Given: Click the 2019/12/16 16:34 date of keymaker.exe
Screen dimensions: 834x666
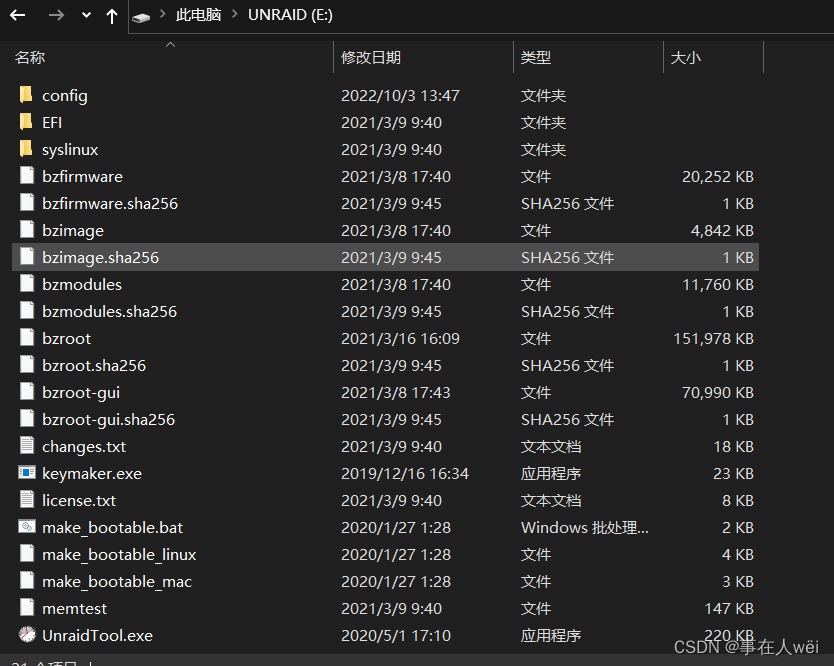Looking at the screenshot, I should tap(405, 474).
